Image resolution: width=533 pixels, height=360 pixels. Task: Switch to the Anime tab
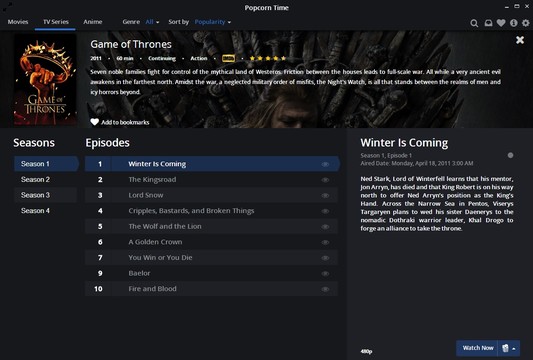[x=92, y=22]
